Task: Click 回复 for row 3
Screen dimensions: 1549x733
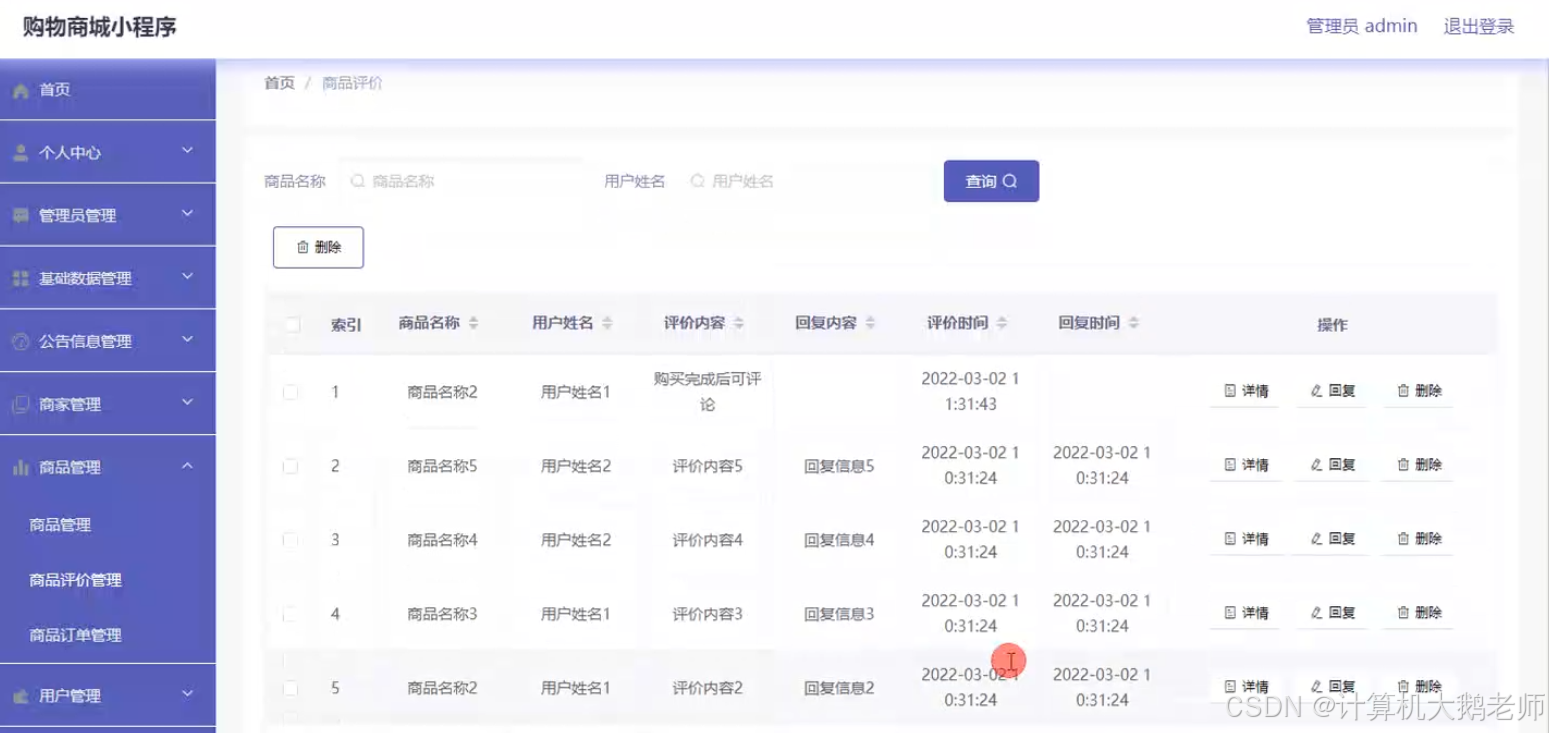Action: pyautogui.click(x=1332, y=539)
